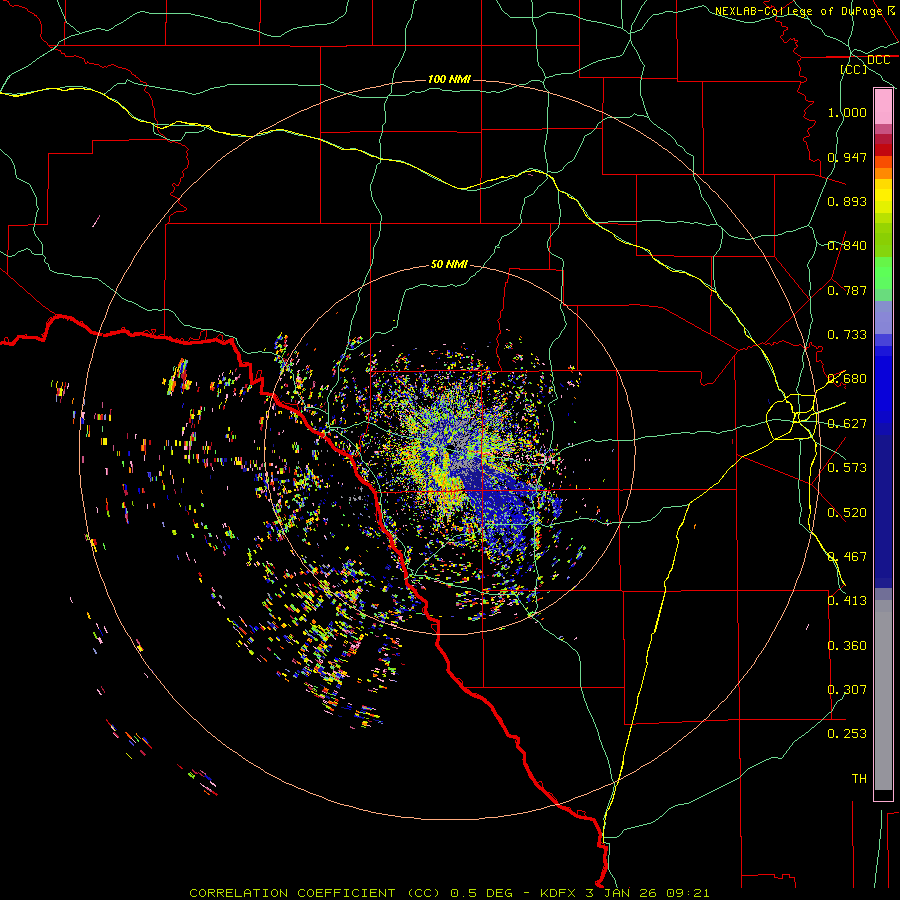The width and height of the screenshot is (900, 900).
Task: Click the "3 JAN 26 09:21" timestamp
Action: [x=647, y=893]
